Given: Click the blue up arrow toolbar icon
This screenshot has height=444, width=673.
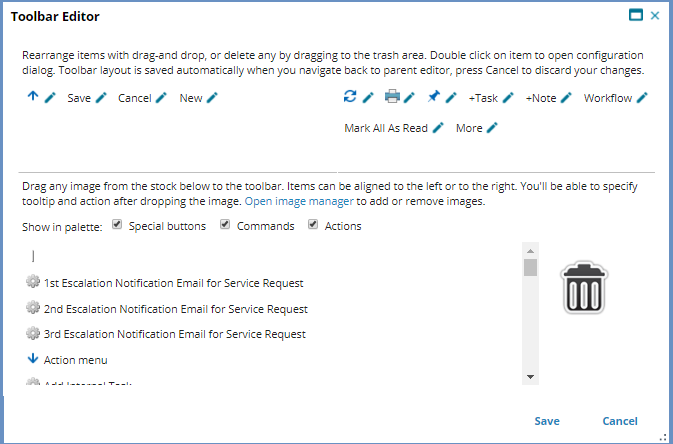Looking at the screenshot, I should [x=33, y=97].
